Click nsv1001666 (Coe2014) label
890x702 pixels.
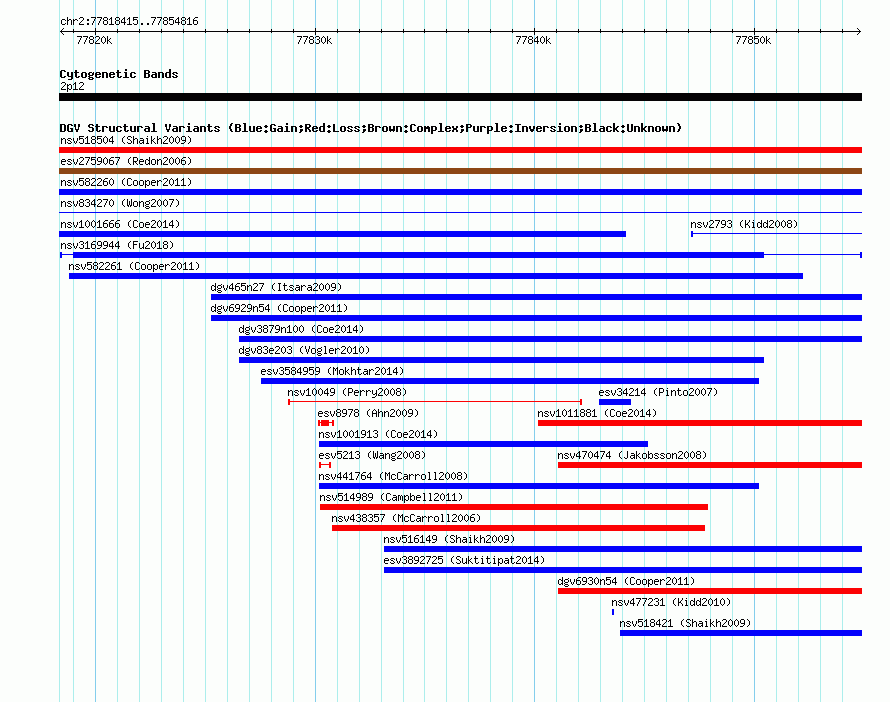tap(120, 224)
